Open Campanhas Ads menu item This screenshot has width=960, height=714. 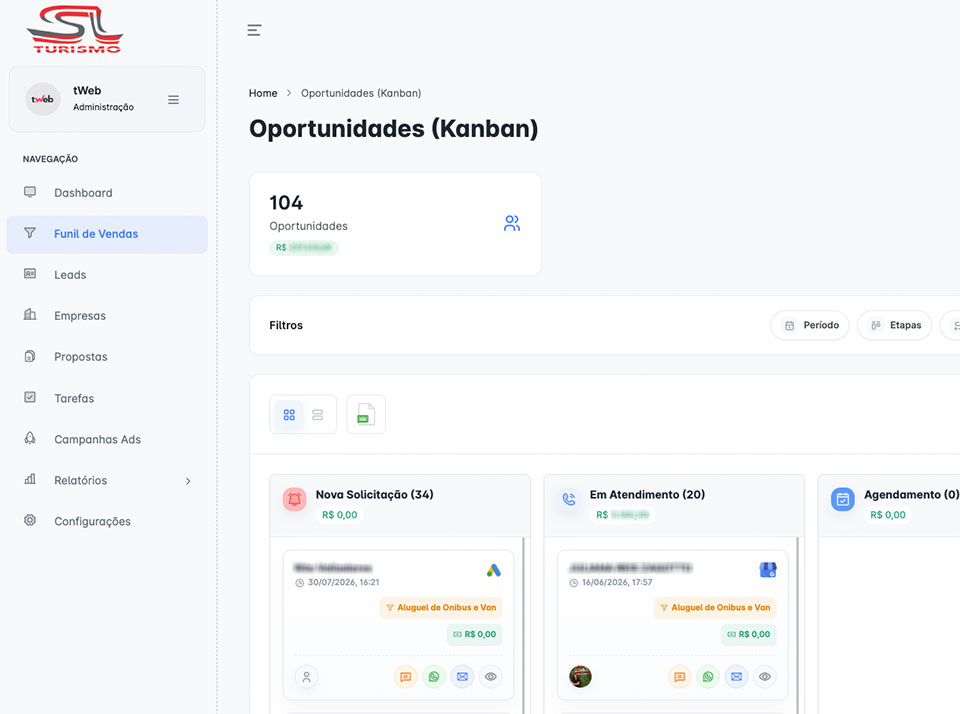pos(107,439)
